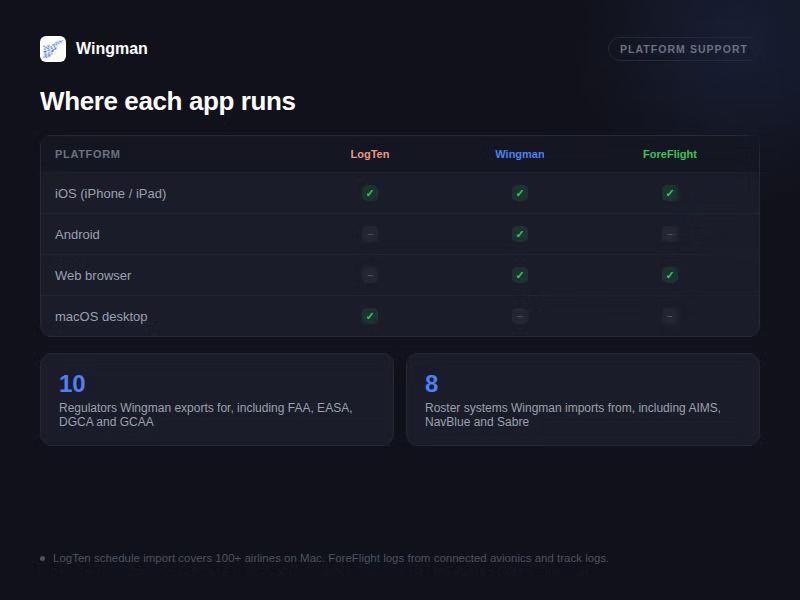This screenshot has height=600, width=800.
Task: Click the PLATFORM SUPPORT badge
Action: [x=683, y=49]
